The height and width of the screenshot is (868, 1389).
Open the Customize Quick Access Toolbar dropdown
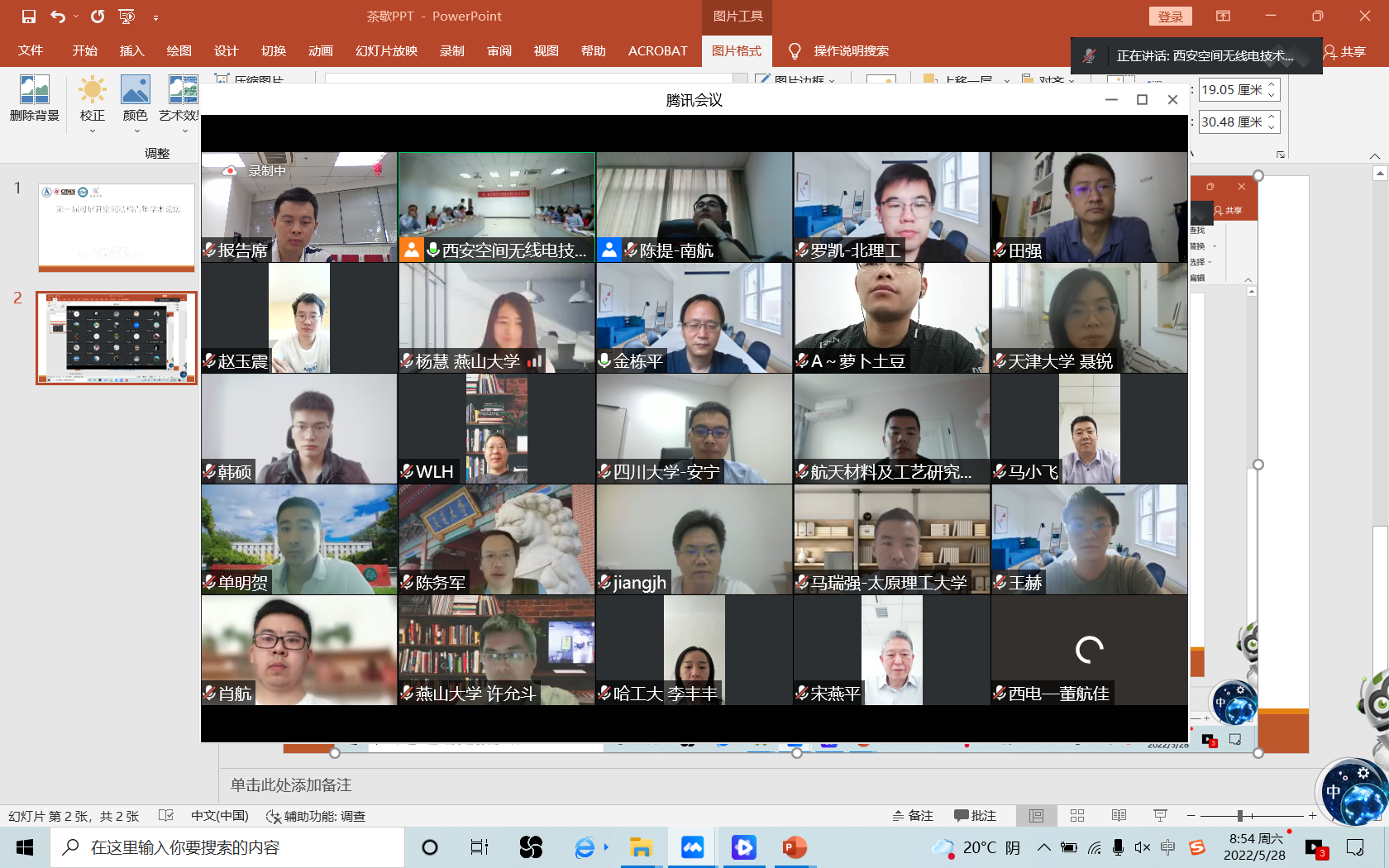coord(155,17)
